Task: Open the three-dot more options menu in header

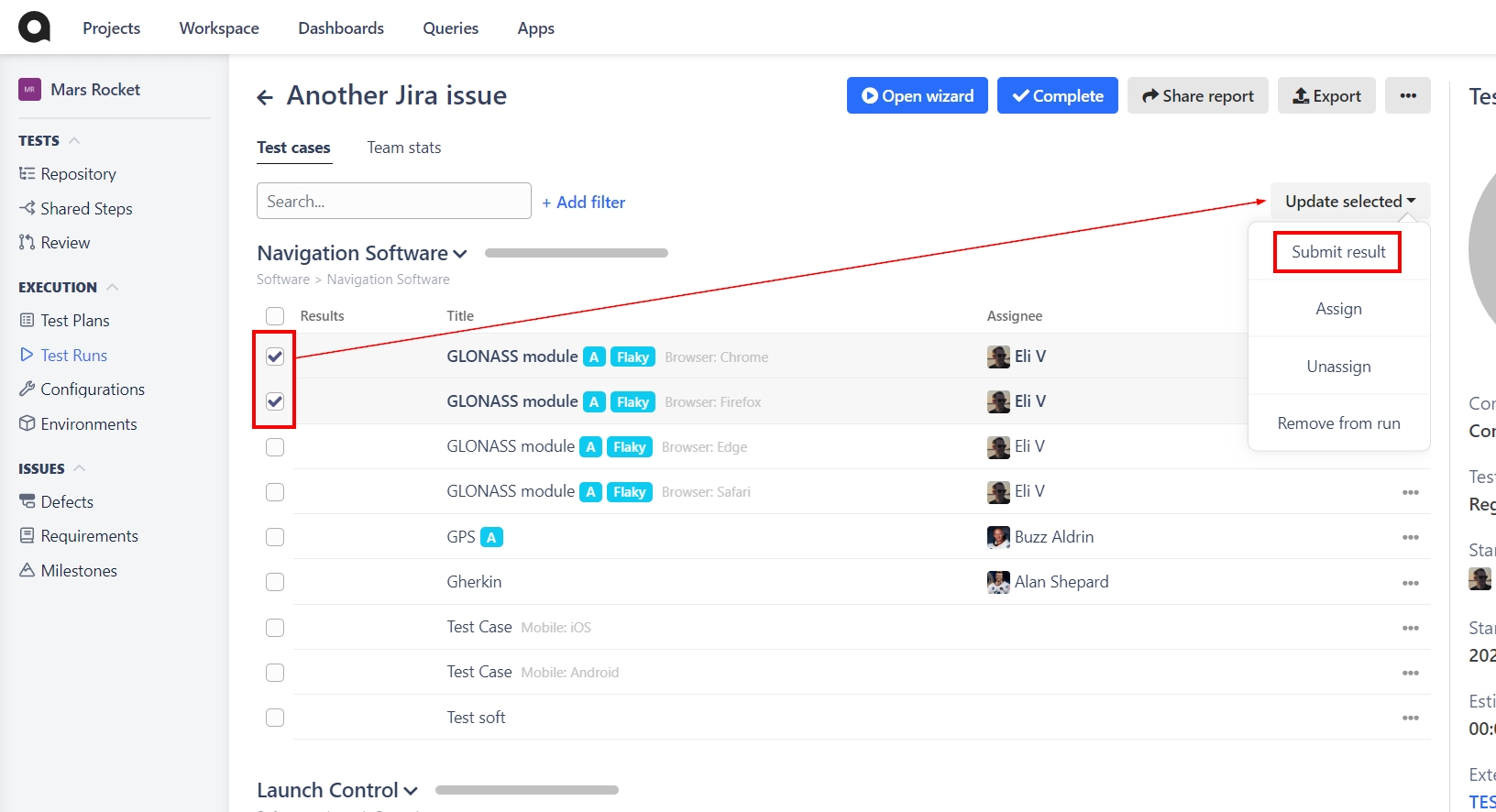Action: pos(1407,95)
